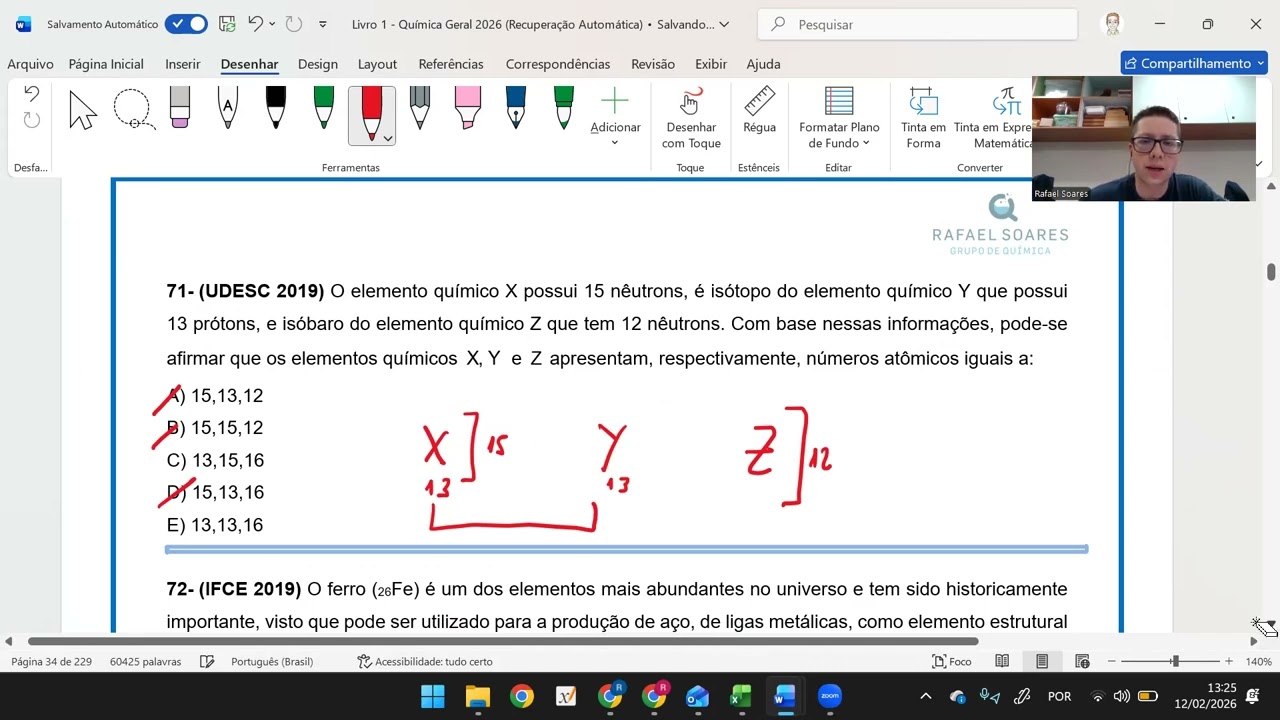Click Adicionar to add a pen
The width and height of the screenshot is (1280, 720).
pyautogui.click(x=615, y=116)
